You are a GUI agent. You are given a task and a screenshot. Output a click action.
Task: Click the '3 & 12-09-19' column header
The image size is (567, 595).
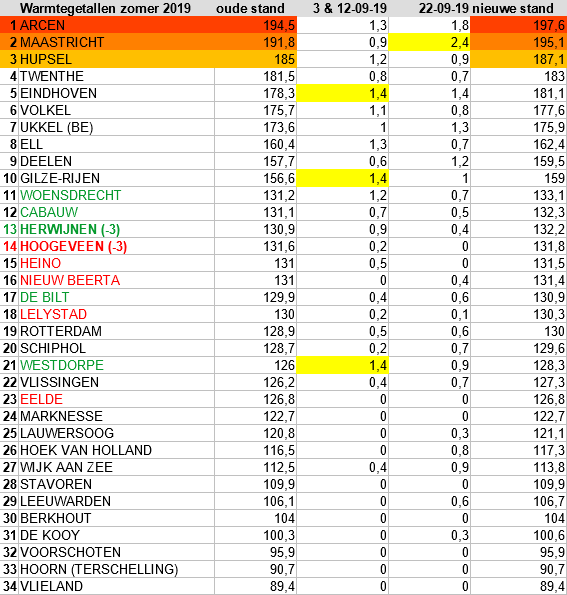point(350,8)
